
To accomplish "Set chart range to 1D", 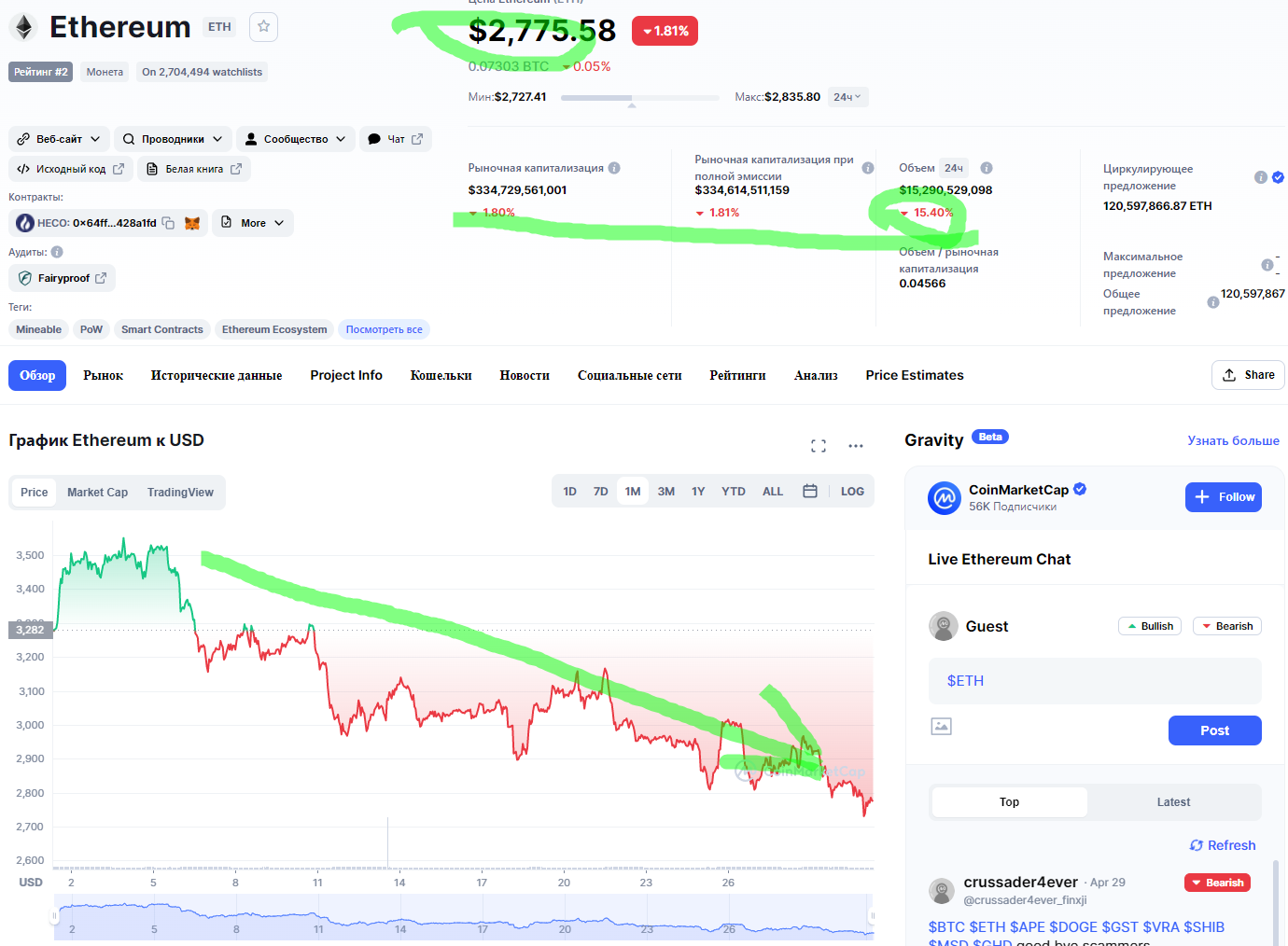I will tap(570, 492).
